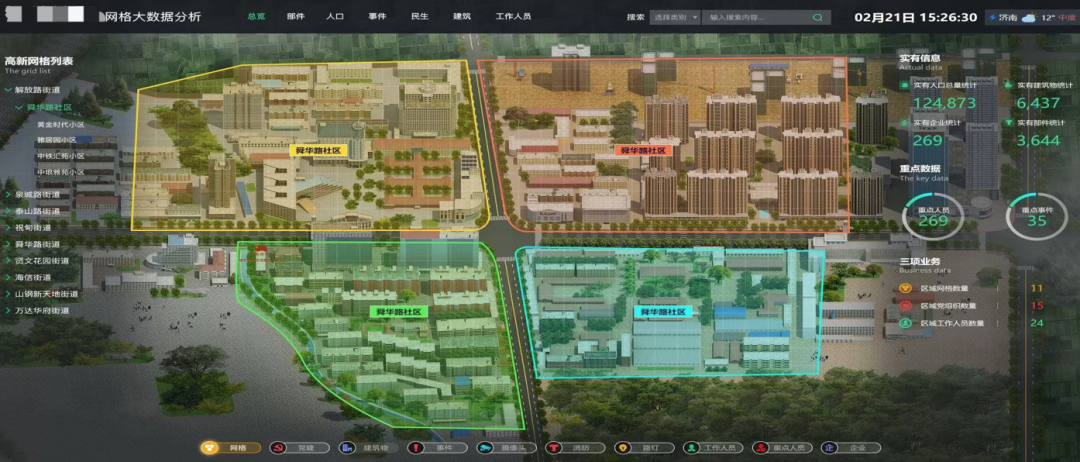This screenshot has width=1080, height=462.
Task: Toggle the 重点人员 layer pill
Action: [x=782, y=448]
